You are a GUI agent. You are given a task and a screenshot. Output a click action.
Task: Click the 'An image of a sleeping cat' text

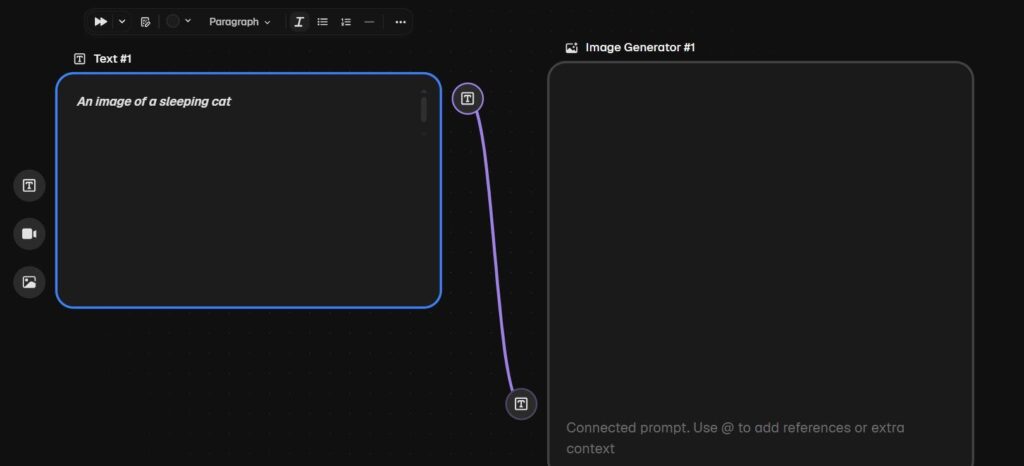(154, 101)
